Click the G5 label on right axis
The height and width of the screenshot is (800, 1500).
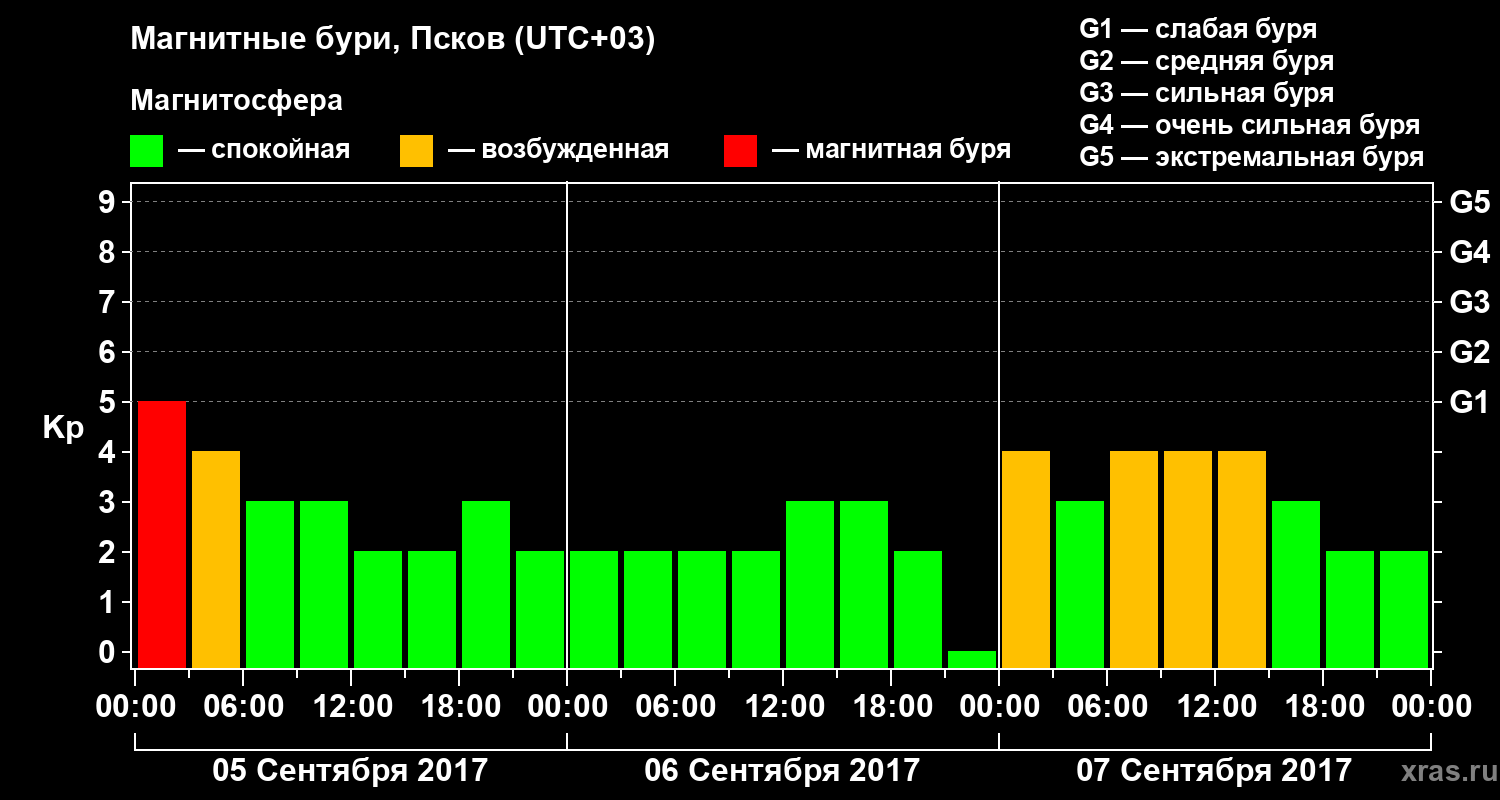tap(1470, 202)
